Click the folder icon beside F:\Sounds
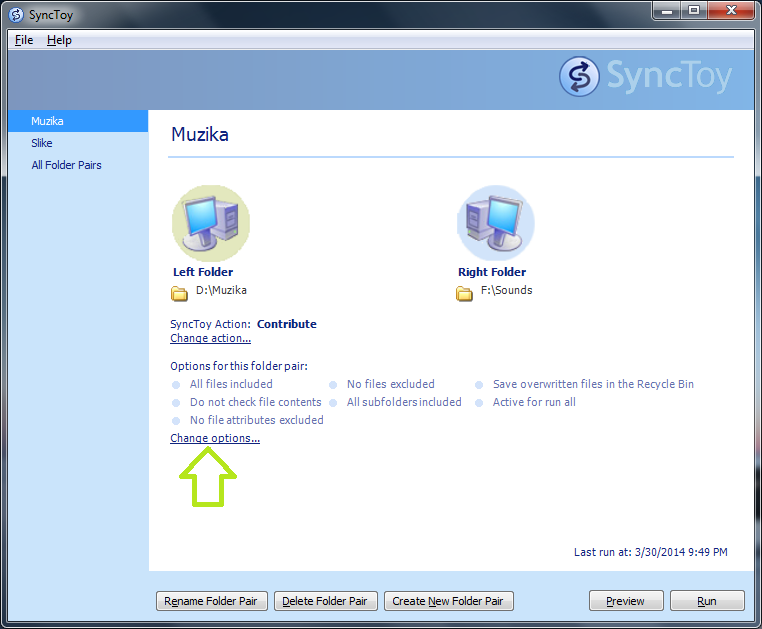The image size is (762, 629). tap(464, 294)
